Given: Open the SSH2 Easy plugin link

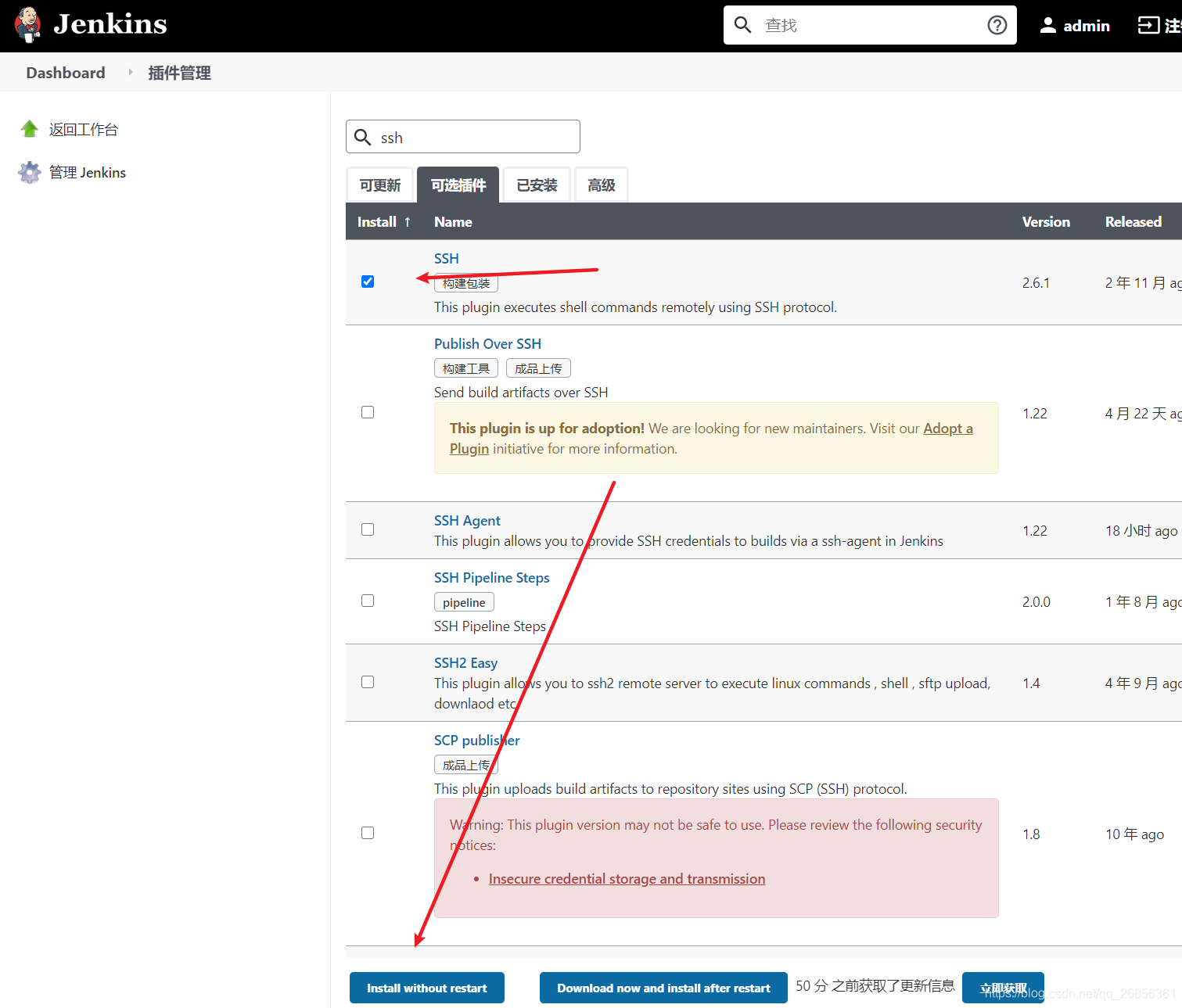Looking at the screenshot, I should pos(465,663).
